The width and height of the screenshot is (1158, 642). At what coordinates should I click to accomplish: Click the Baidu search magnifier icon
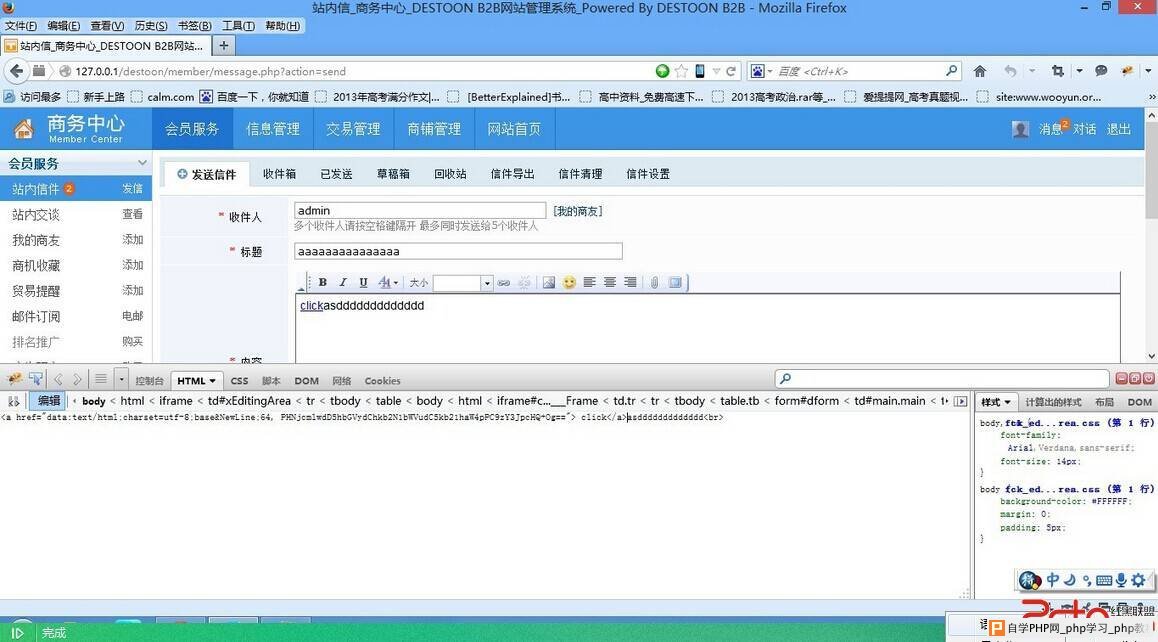point(951,71)
